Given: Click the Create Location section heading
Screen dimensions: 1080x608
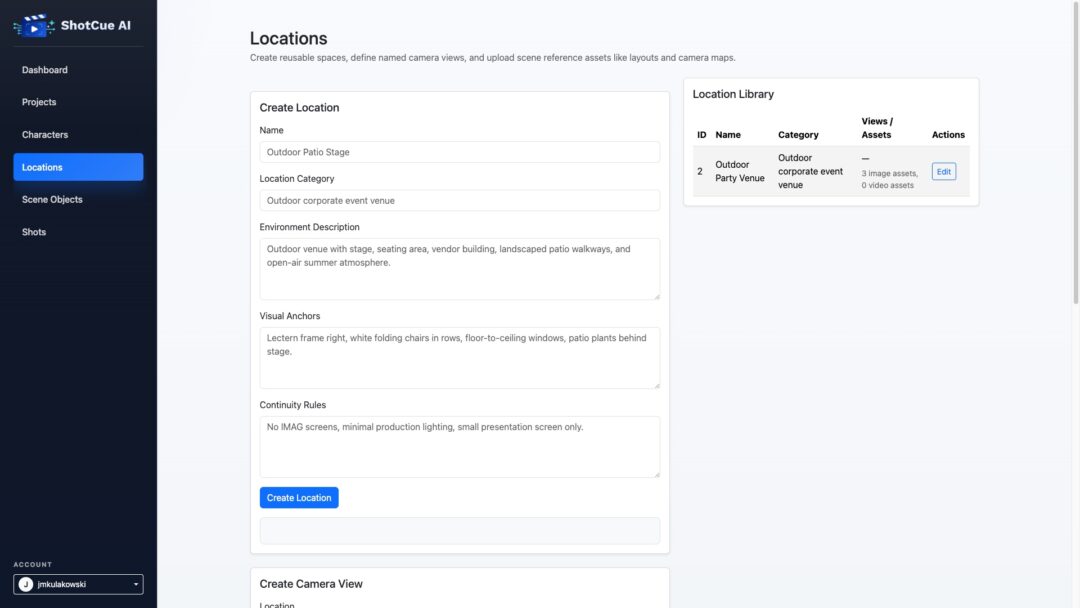Looking at the screenshot, I should (299, 107).
